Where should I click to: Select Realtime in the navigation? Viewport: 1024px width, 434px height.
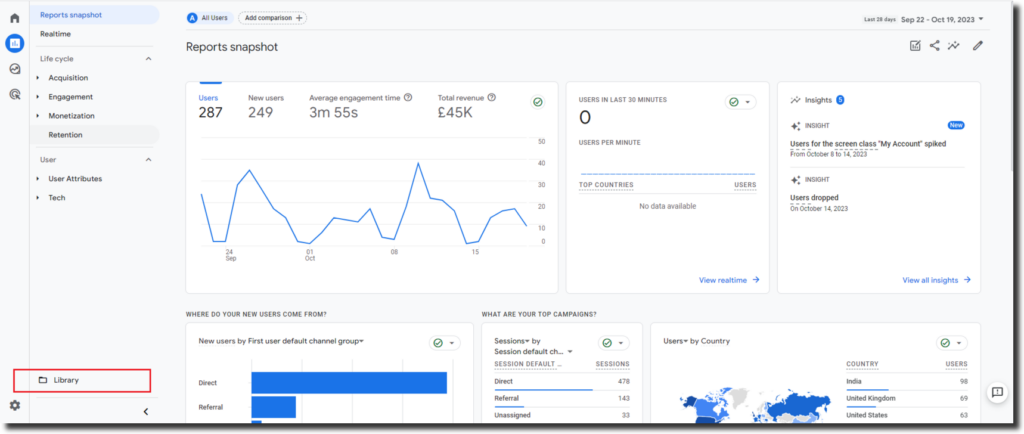(x=55, y=34)
